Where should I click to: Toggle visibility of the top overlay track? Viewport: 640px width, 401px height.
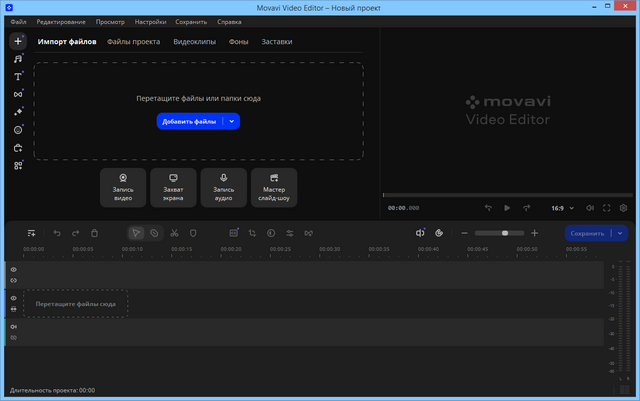[14, 269]
